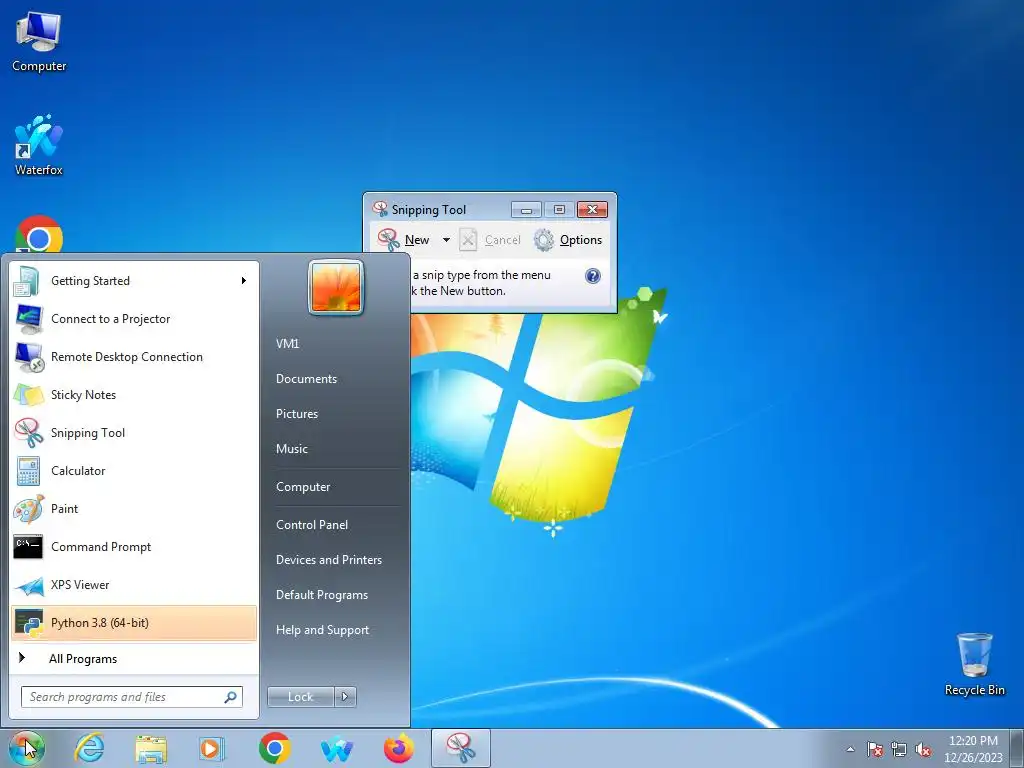The width and height of the screenshot is (1024, 768).
Task: Expand the shutdown options arrow next to Lock
Action: [345, 697]
